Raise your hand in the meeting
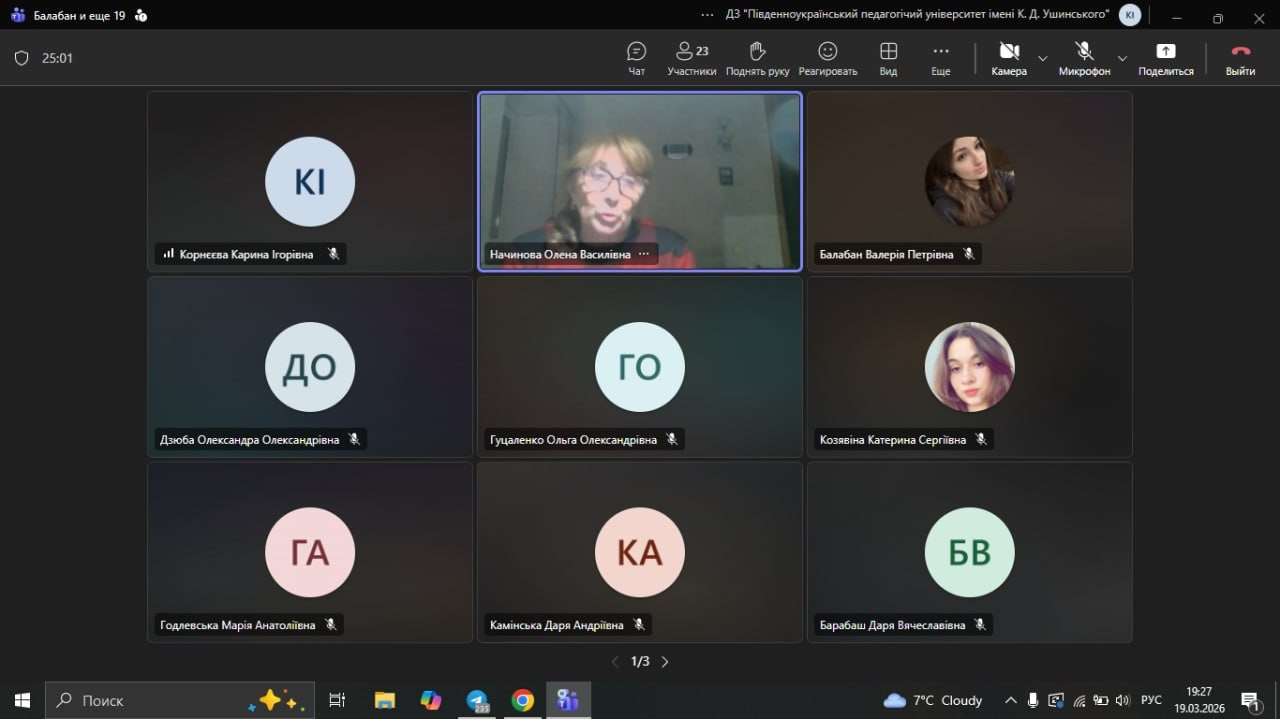Viewport: 1280px width, 719px height. point(757,58)
